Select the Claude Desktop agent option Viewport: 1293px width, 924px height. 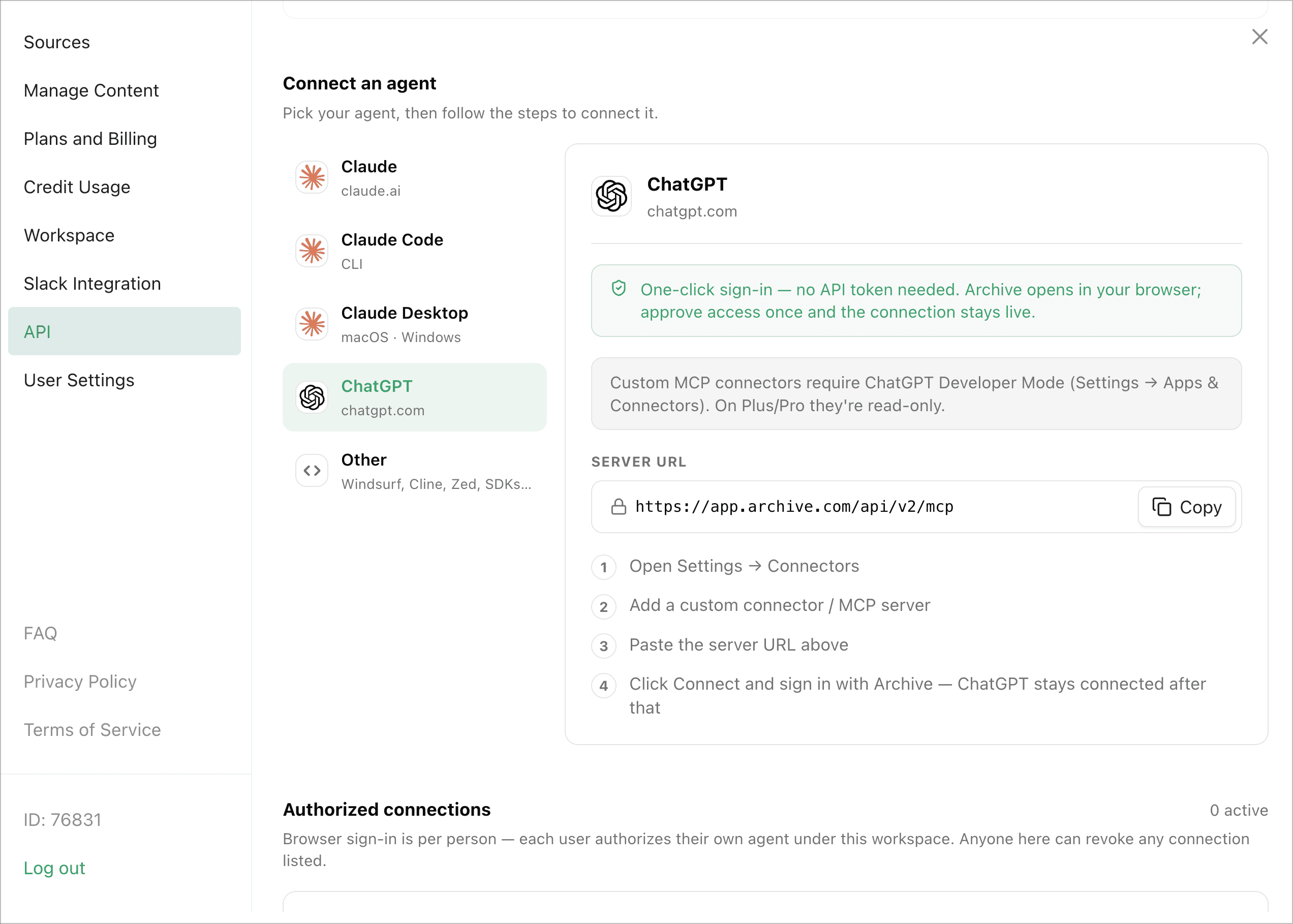pos(415,324)
